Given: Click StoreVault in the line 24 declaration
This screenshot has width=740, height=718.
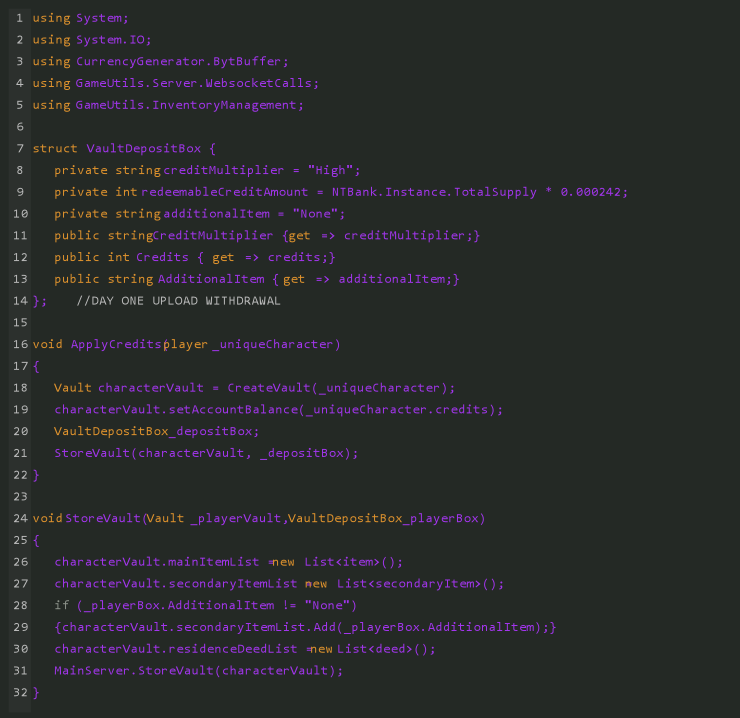Looking at the screenshot, I should coord(103,518).
